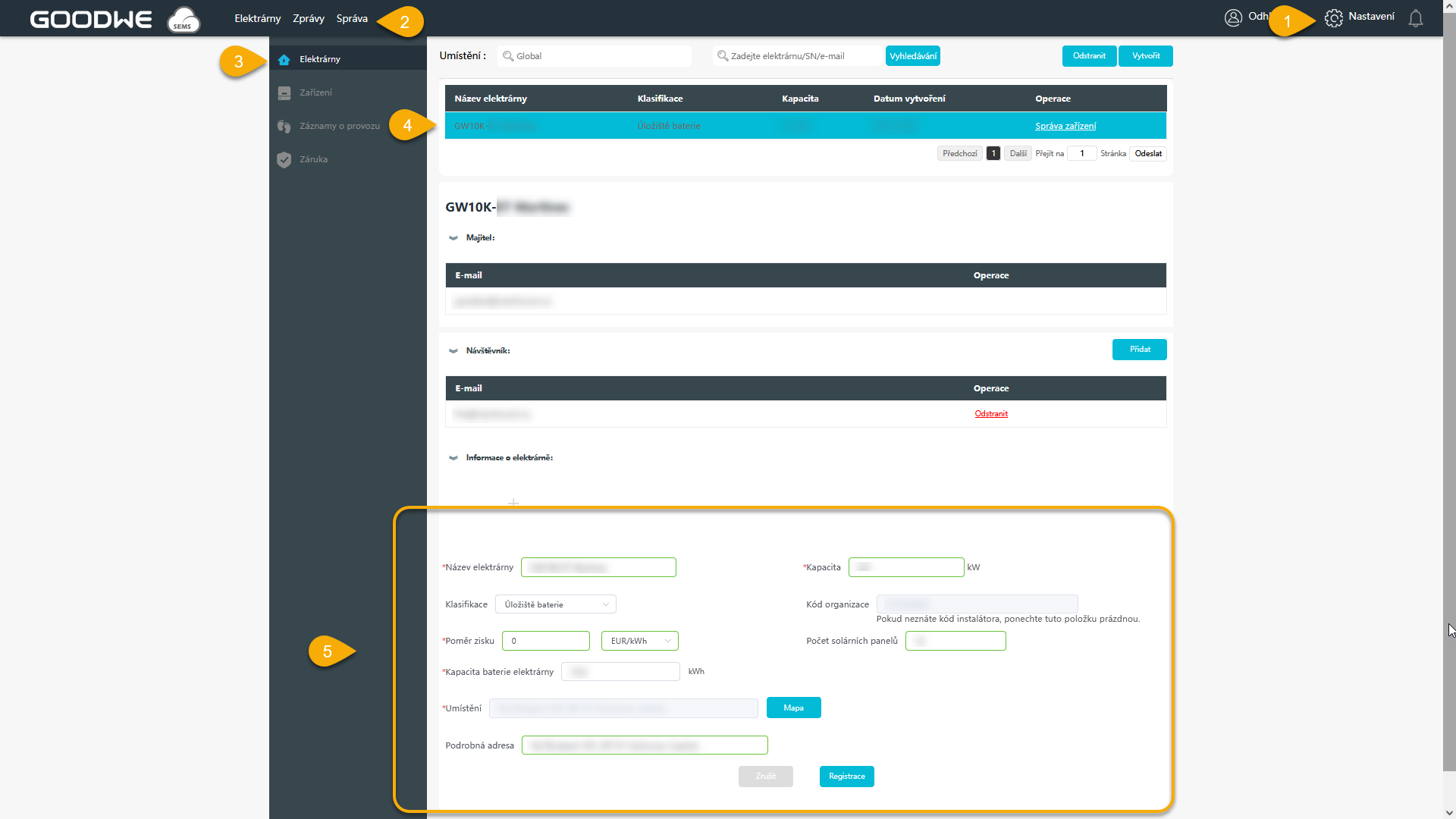Click the Odeslat pagination button
This screenshot has width=1456, height=819.
point(1148,153)
